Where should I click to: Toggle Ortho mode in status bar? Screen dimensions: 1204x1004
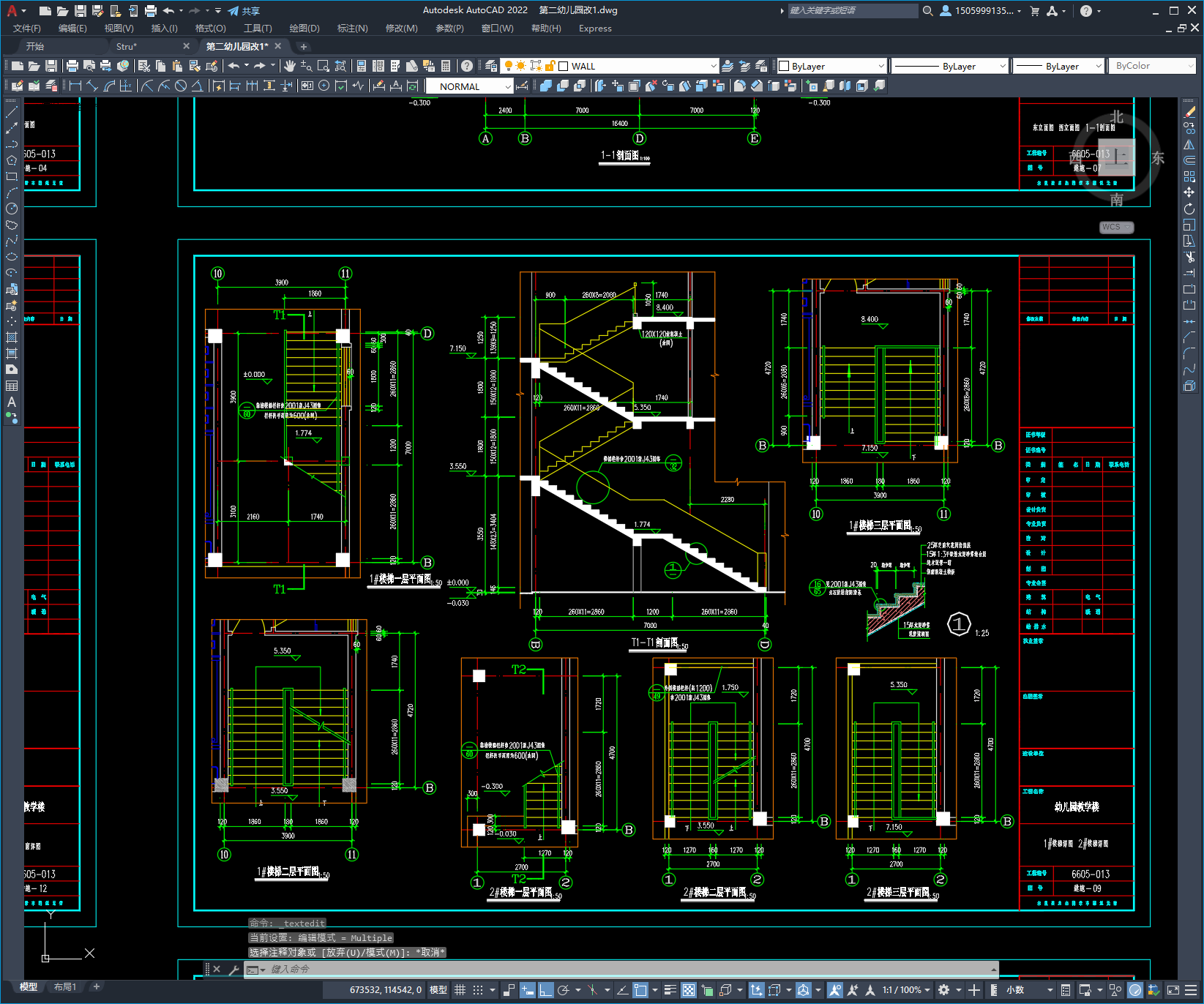tap(546, 990)
